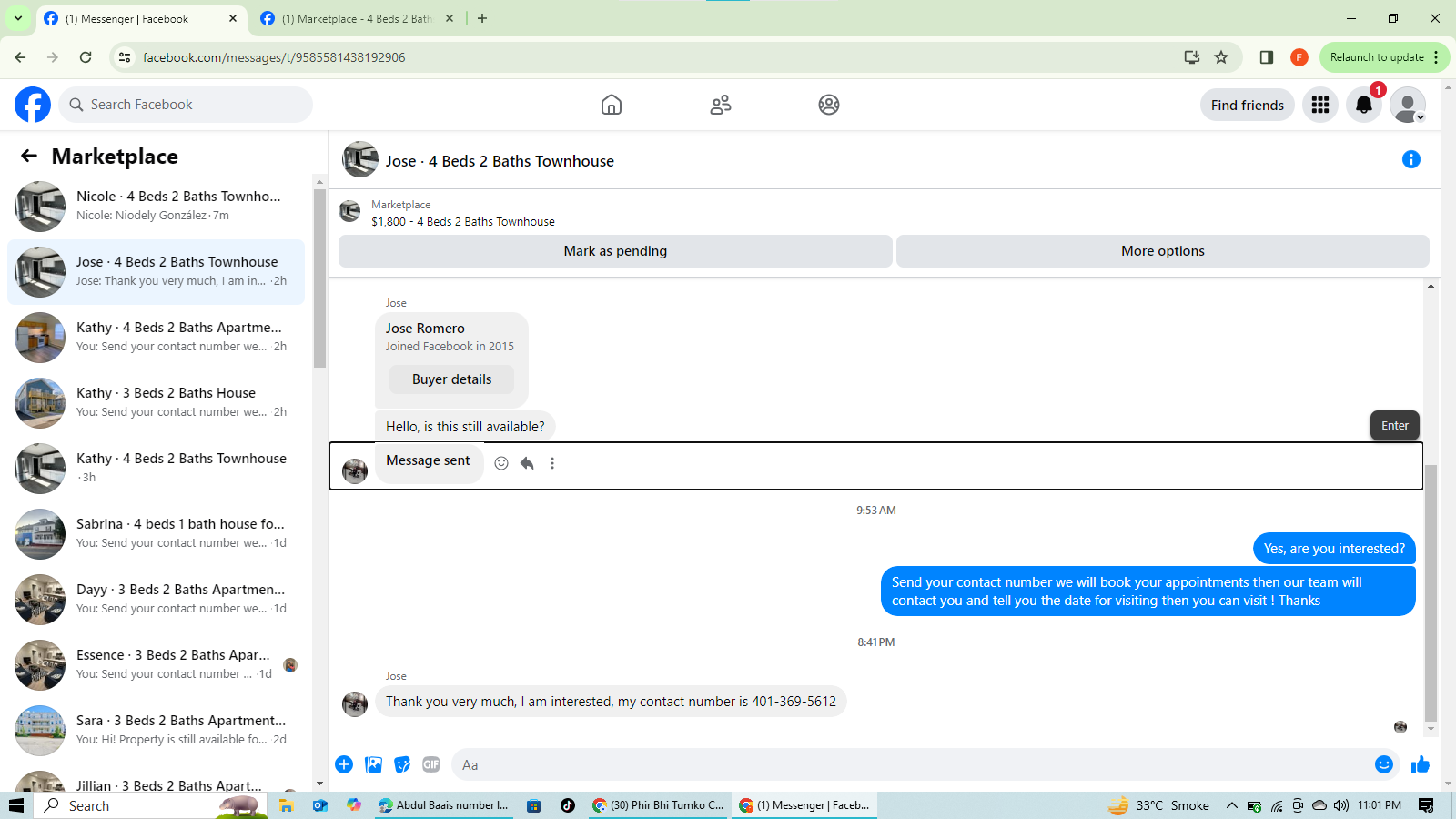Go to the Home feed icon

click(x=612, y=105)
